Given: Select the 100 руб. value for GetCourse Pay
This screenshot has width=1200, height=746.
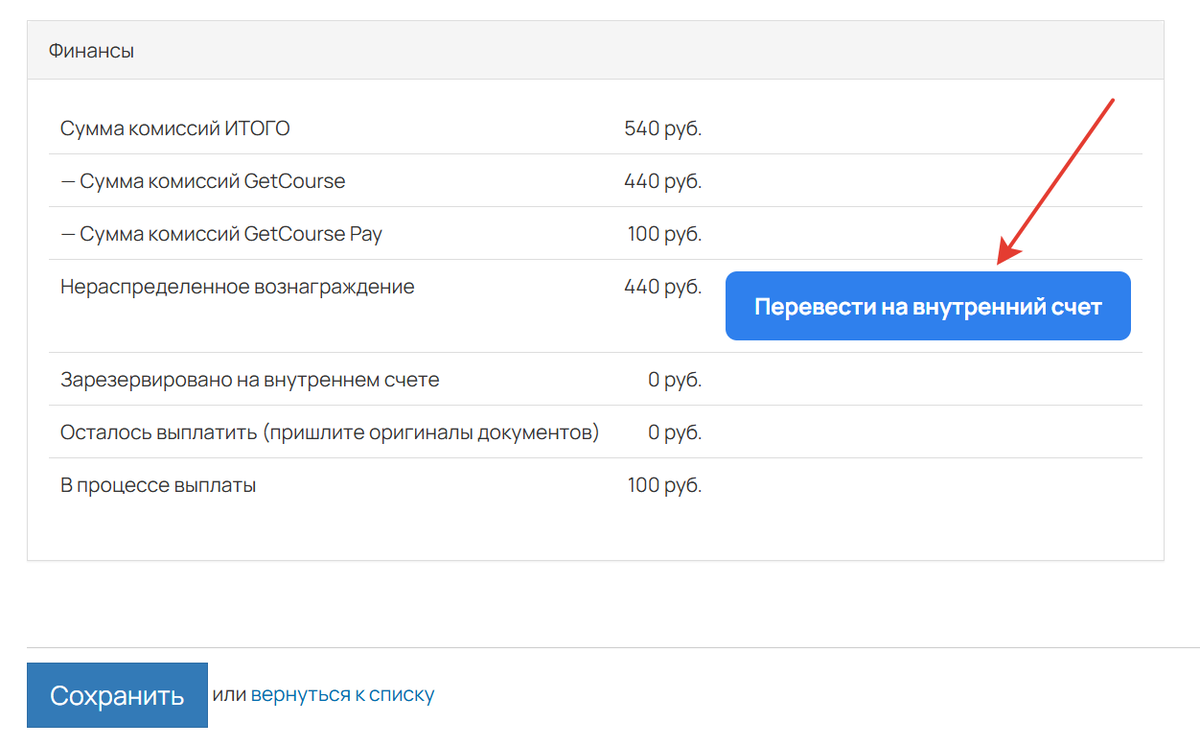Looking at the screenshot, I should [665, 234].
